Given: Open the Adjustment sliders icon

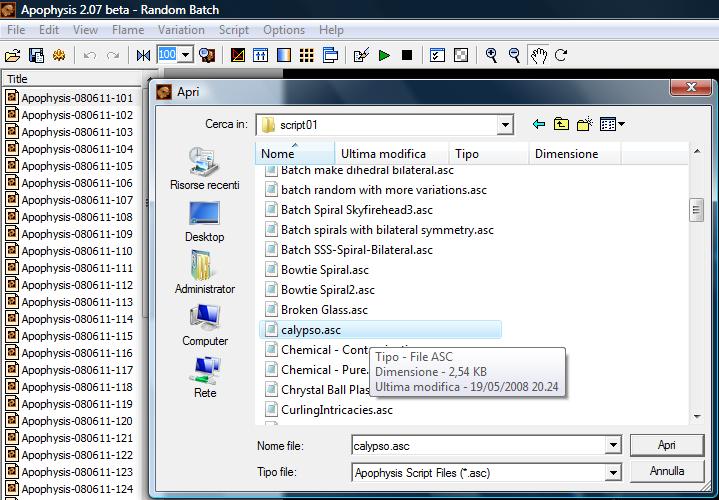Looking at the screenshot, I should [260, 56].
